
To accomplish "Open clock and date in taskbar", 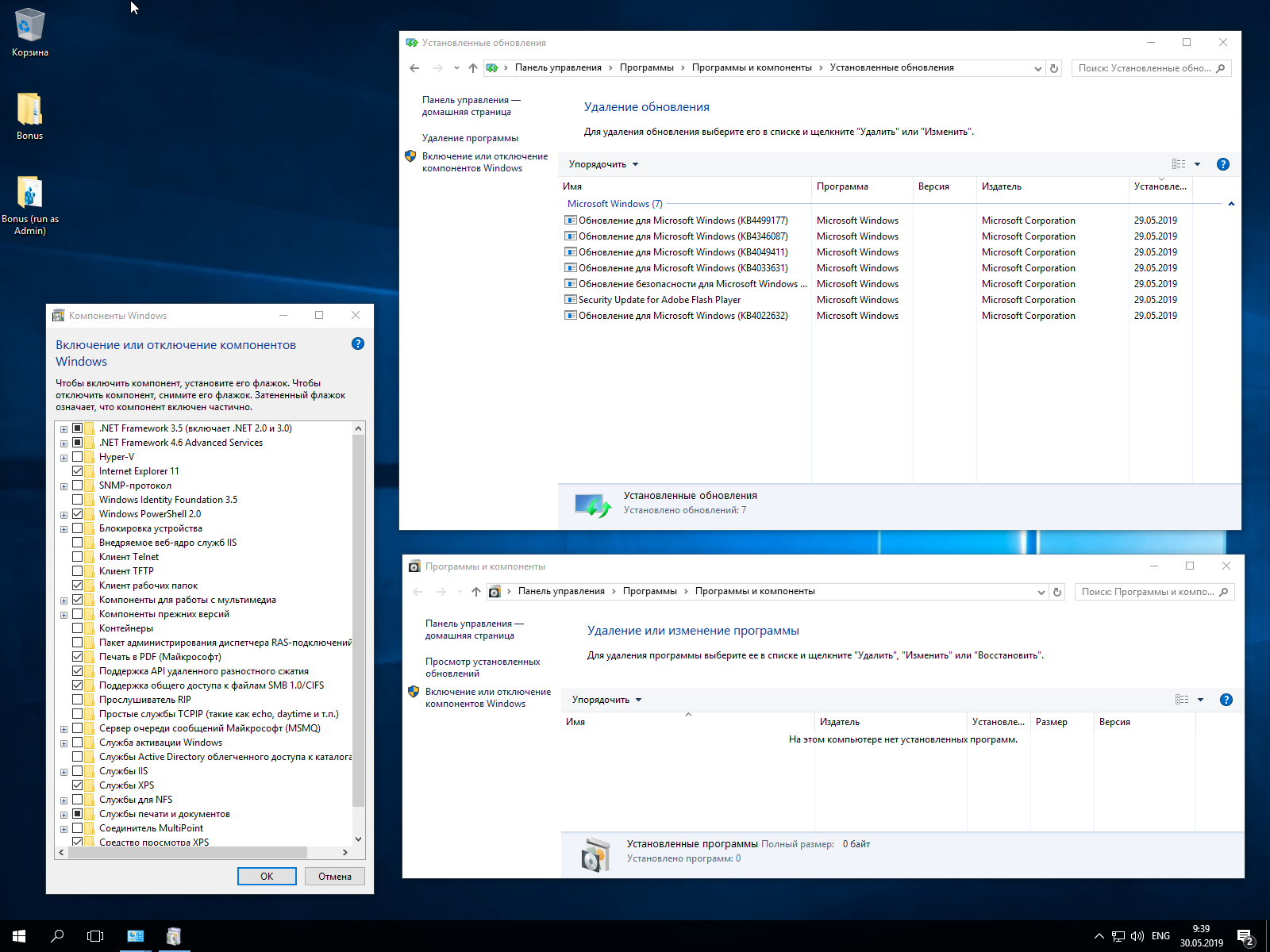I will coord(1201,936).
